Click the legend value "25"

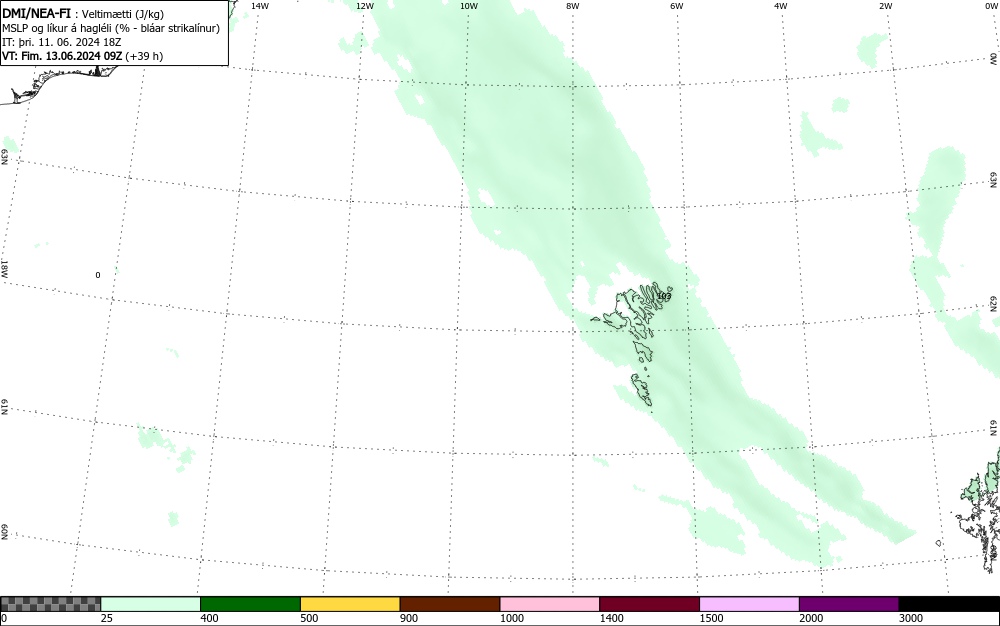(107, 618)
